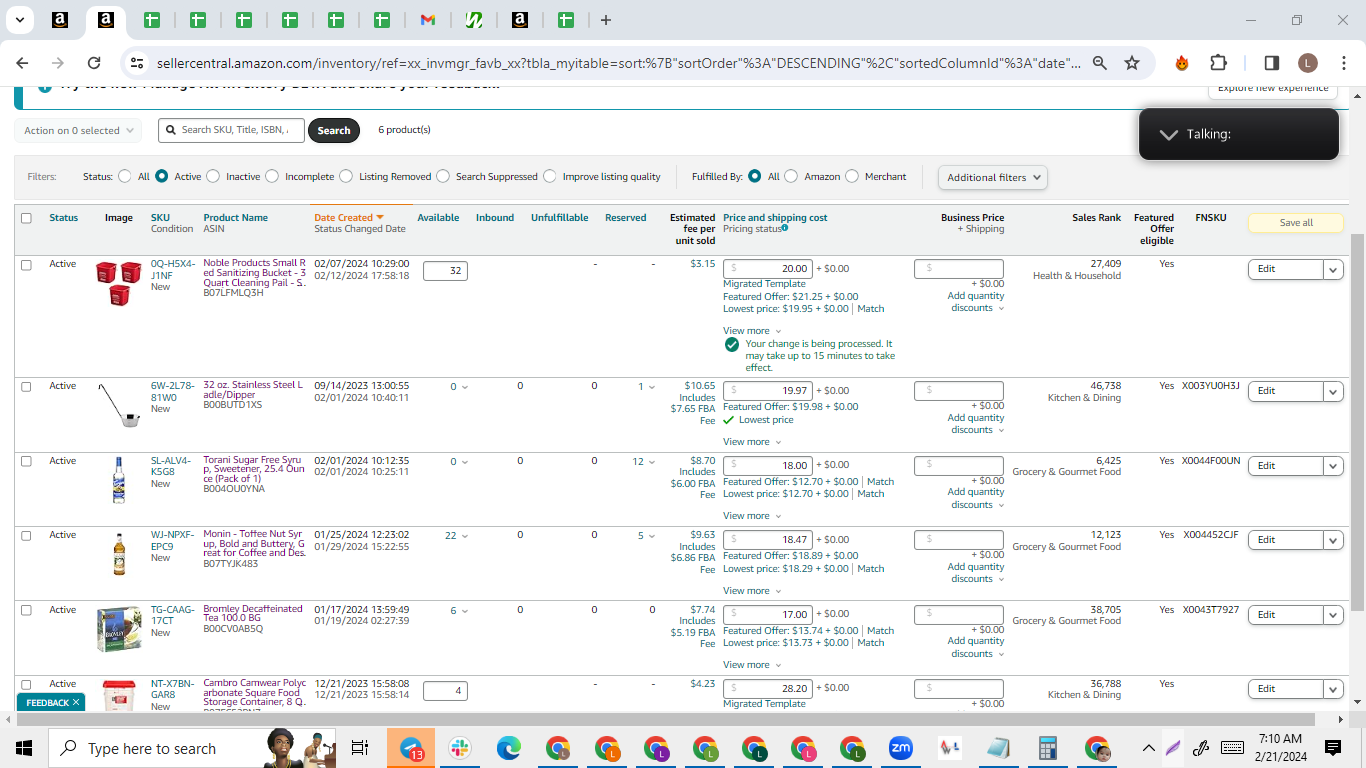1366x768 pixels.
Task: Select the Listing Removed status filter
Action: tap(346, 176)
